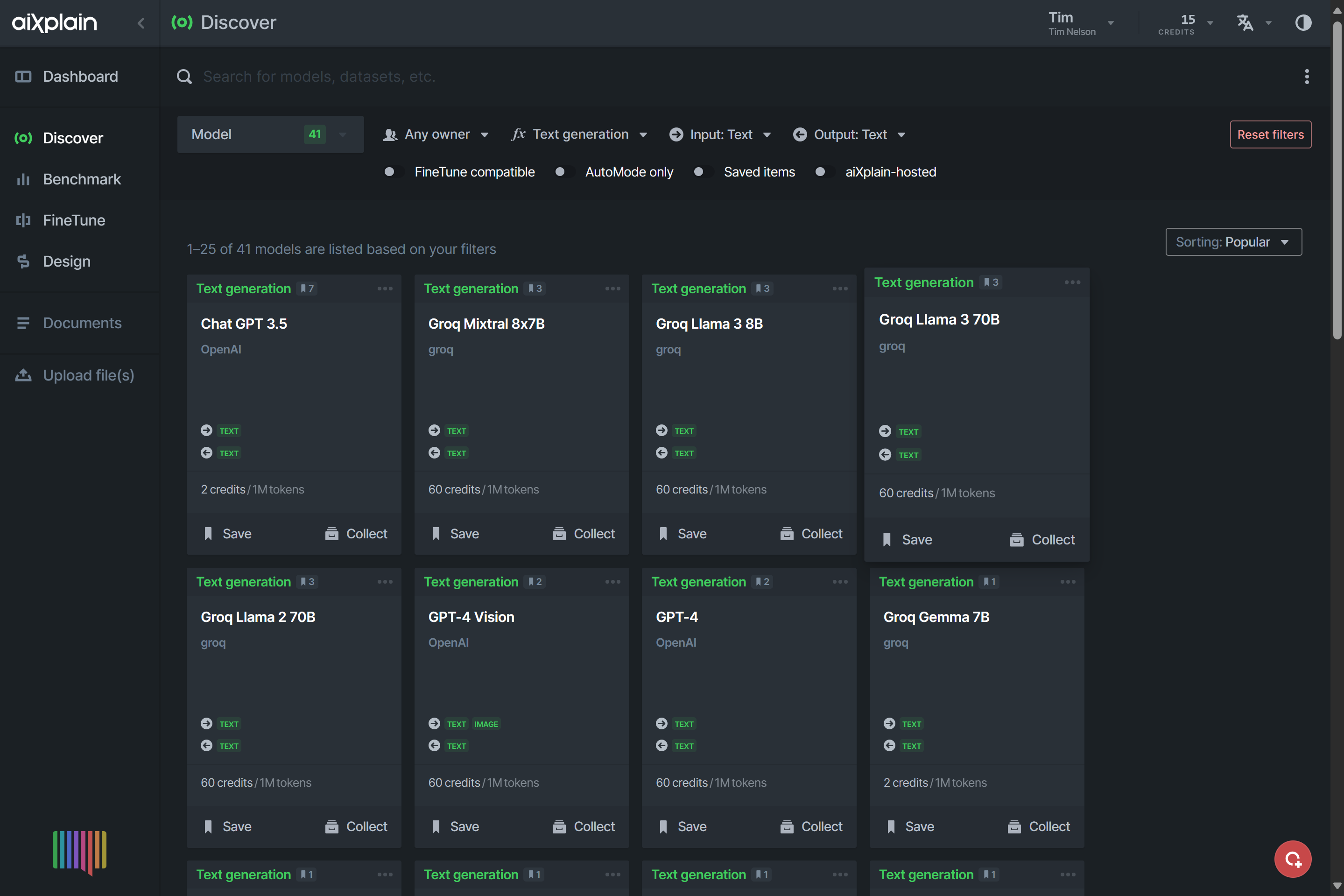Open the Sorting: Popular dropdown

coord(1233,242)
